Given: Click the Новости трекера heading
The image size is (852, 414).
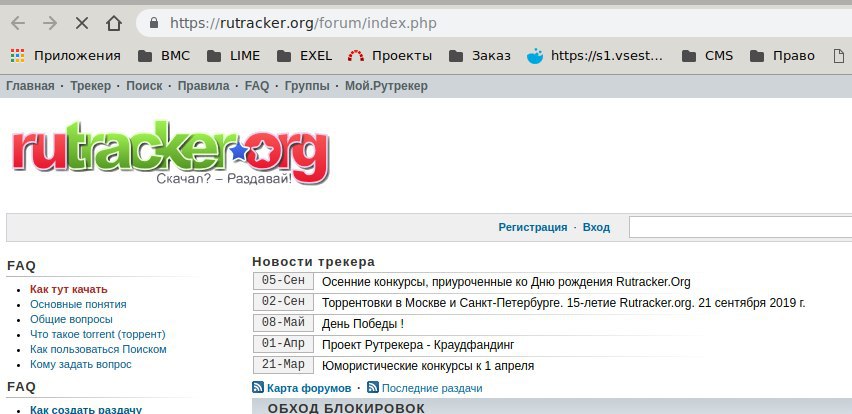Looking at the screenshot, I should 314,261.
